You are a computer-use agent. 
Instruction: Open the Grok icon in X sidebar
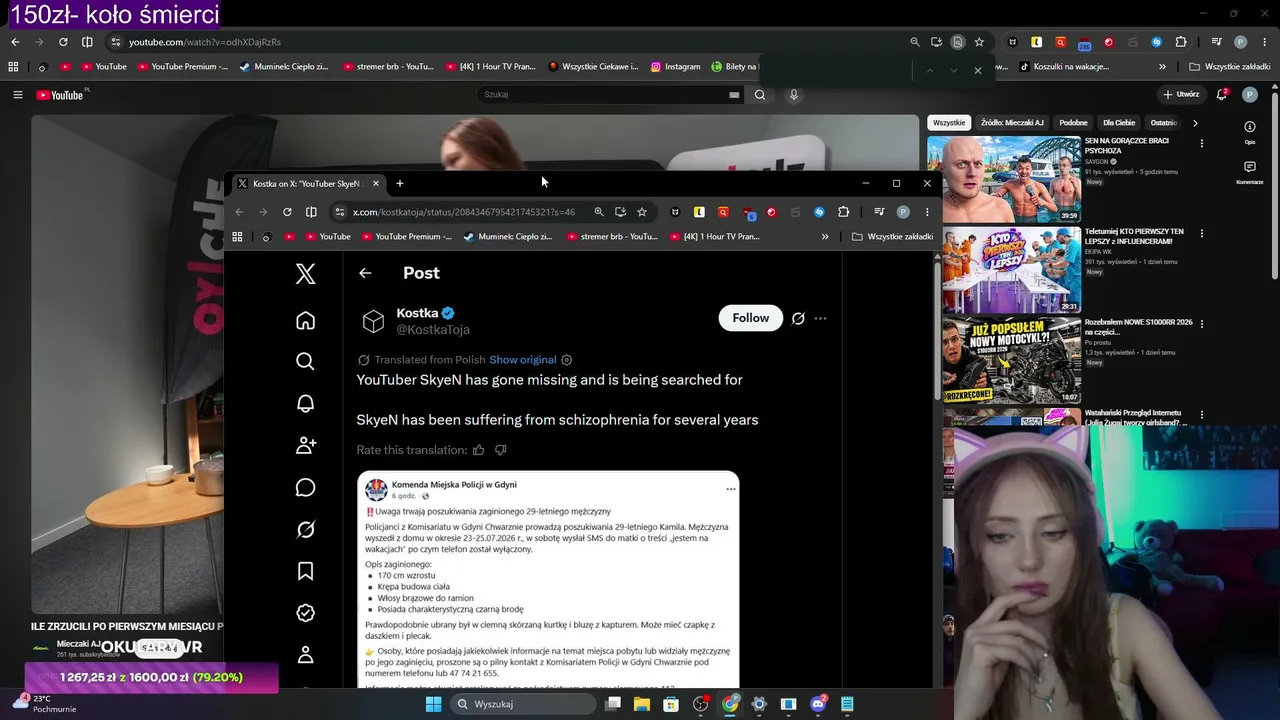click(306, 529)
